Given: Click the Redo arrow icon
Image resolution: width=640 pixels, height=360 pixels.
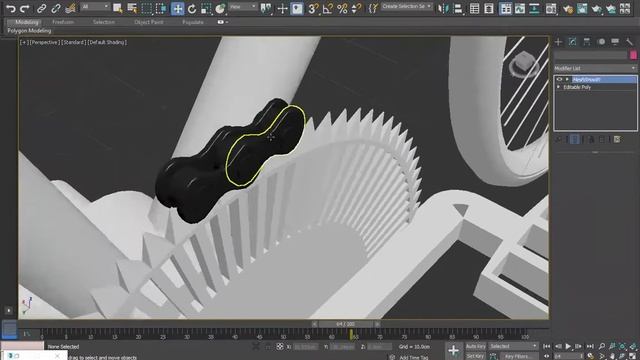Looking at the screenshot, I should [25, 8].
